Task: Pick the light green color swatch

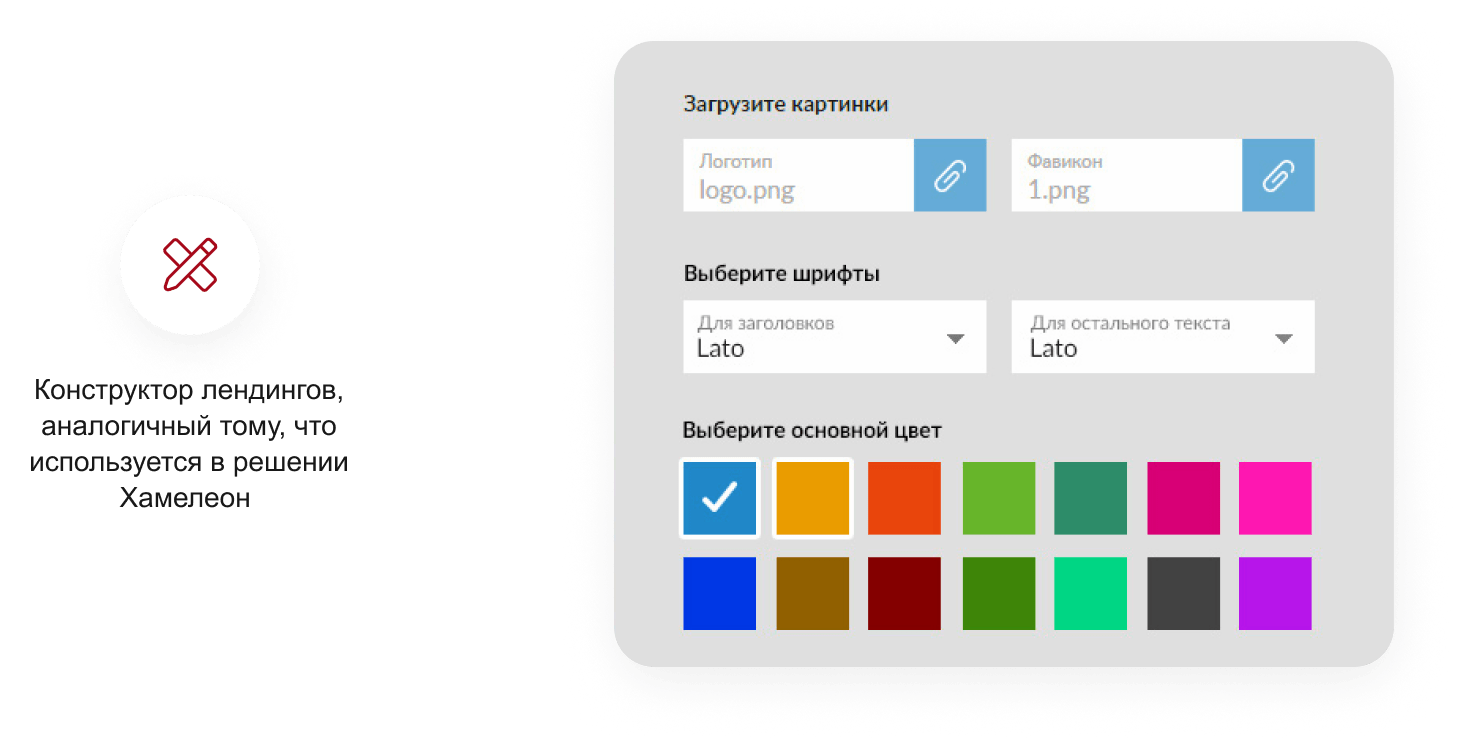Action: (x=998, y=498)
